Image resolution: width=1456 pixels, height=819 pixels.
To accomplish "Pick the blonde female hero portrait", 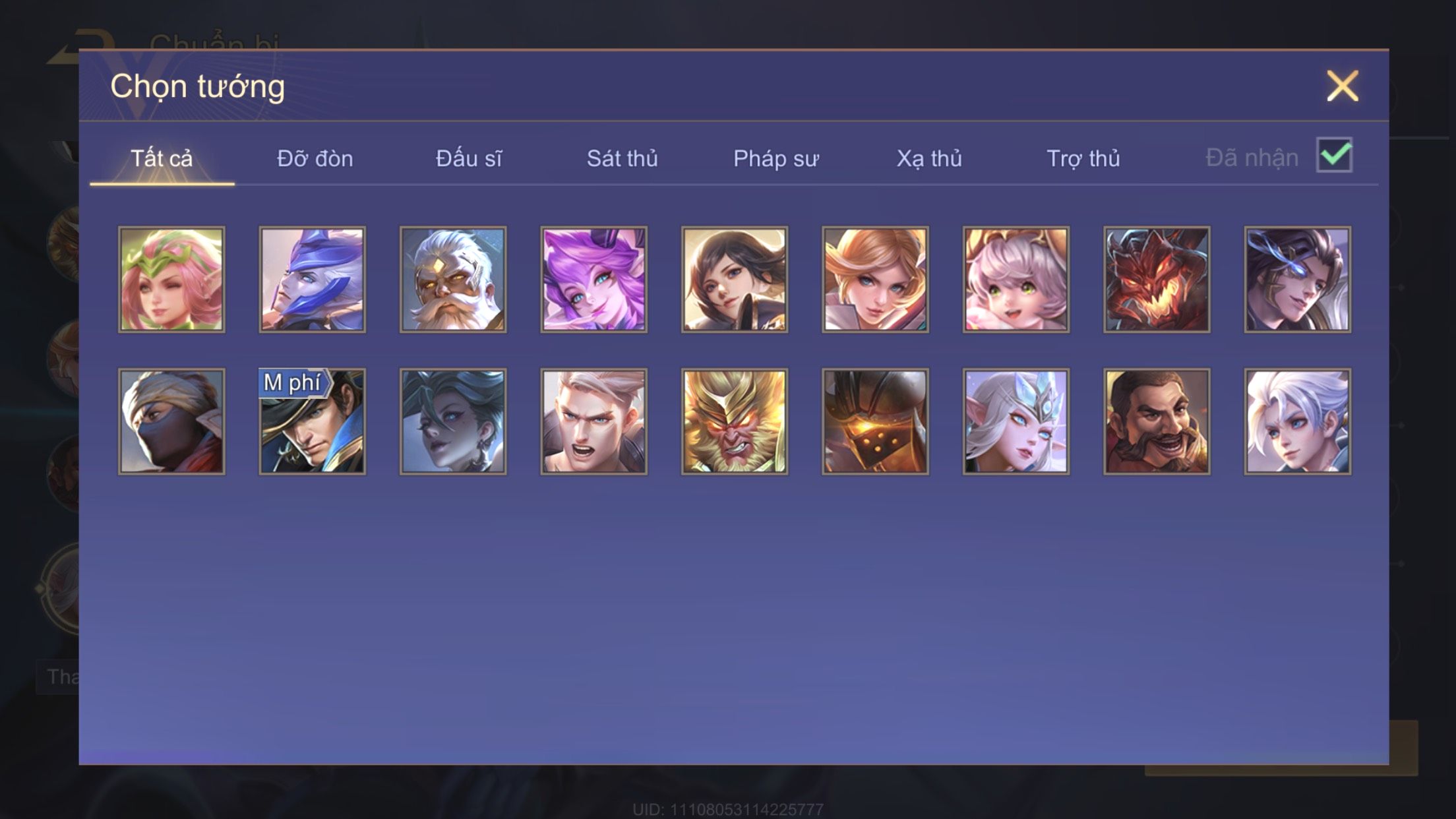I will [875, 280].
